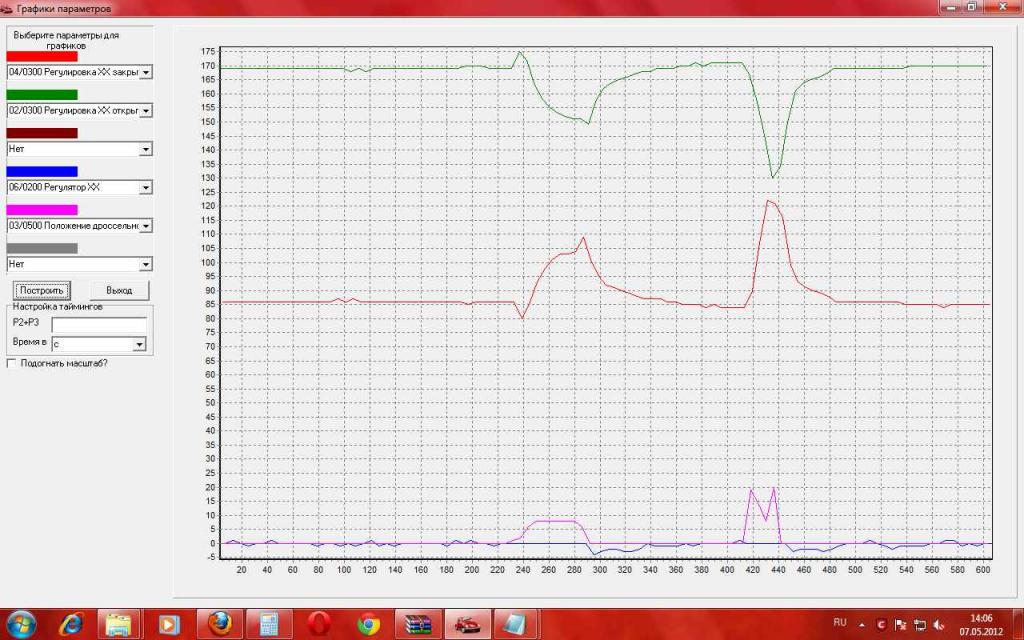Click the "Построить" button
This screenshot has width=1024, height=640.
click(x=41, y=290)
